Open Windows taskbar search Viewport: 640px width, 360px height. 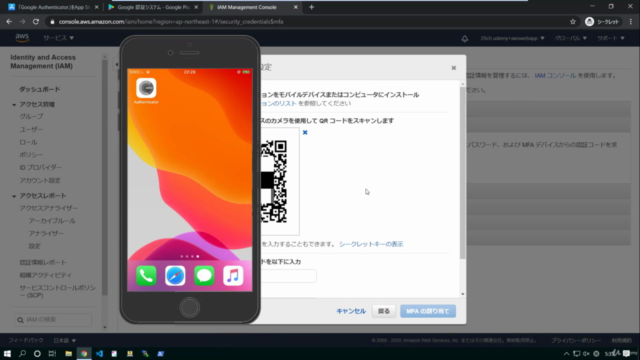coord(22,353)
